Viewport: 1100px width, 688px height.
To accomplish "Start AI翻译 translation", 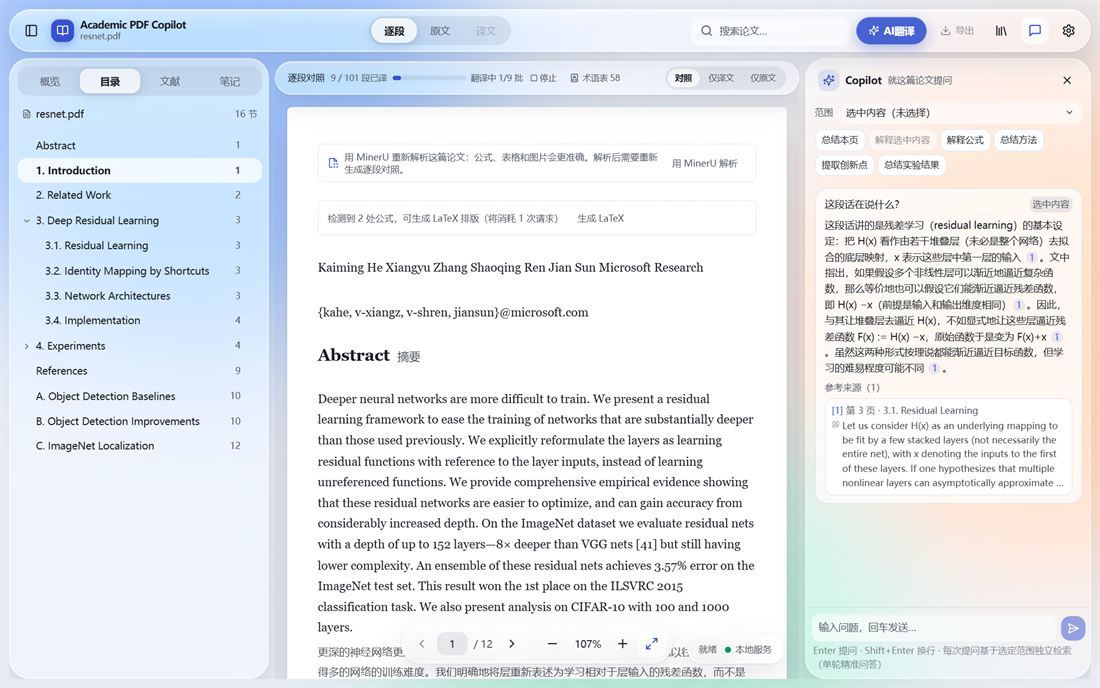I will point(891,31).
